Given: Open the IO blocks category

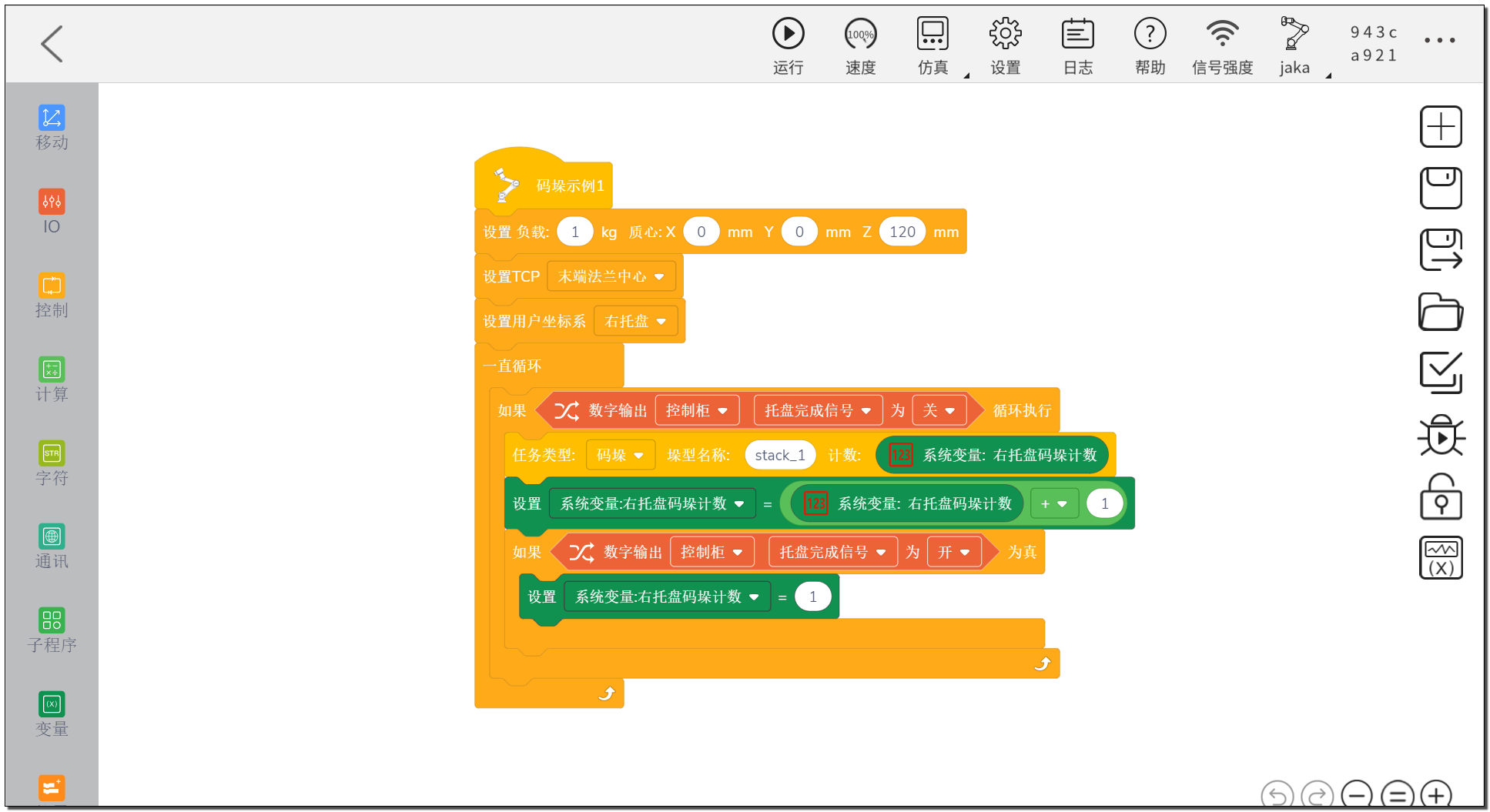Looking at the screenshot, I should click(x=52, y=212).
